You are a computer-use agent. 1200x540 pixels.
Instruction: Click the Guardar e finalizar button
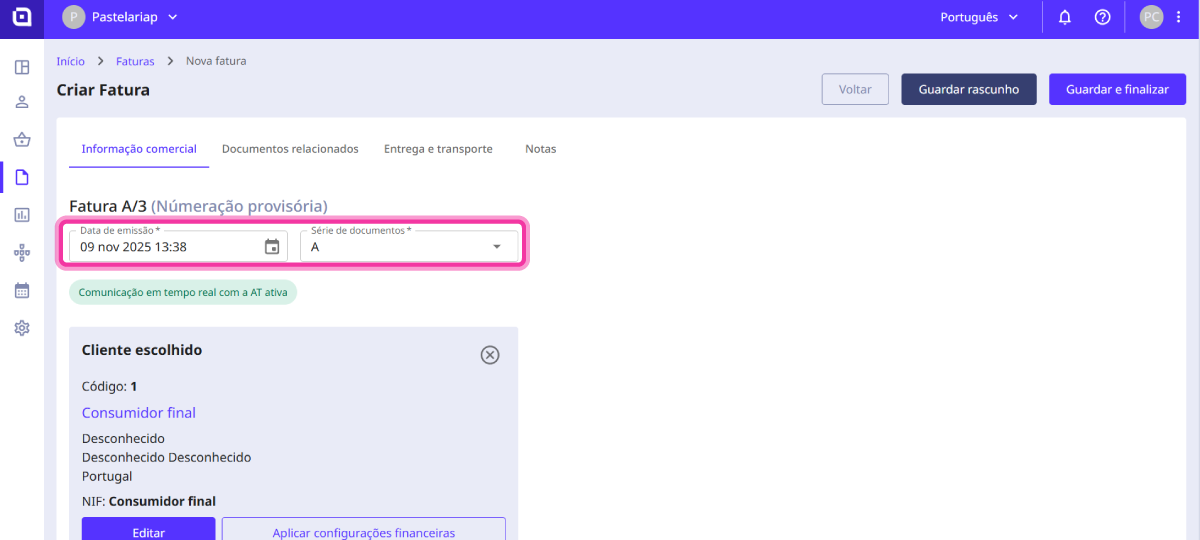click(1117, 89)
